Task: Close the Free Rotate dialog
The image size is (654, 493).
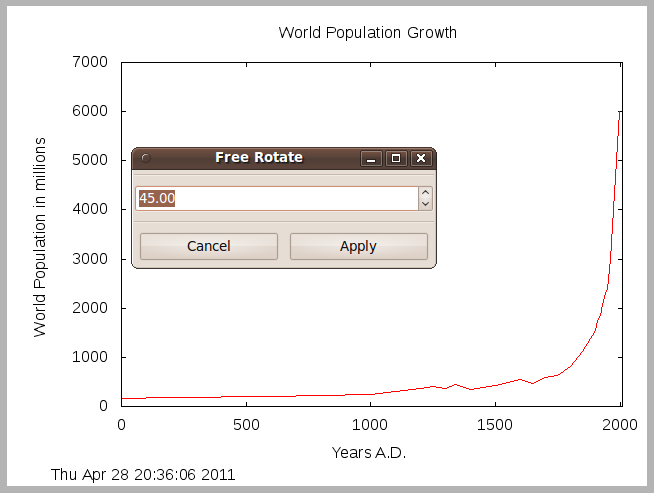Action: [421, 158]
